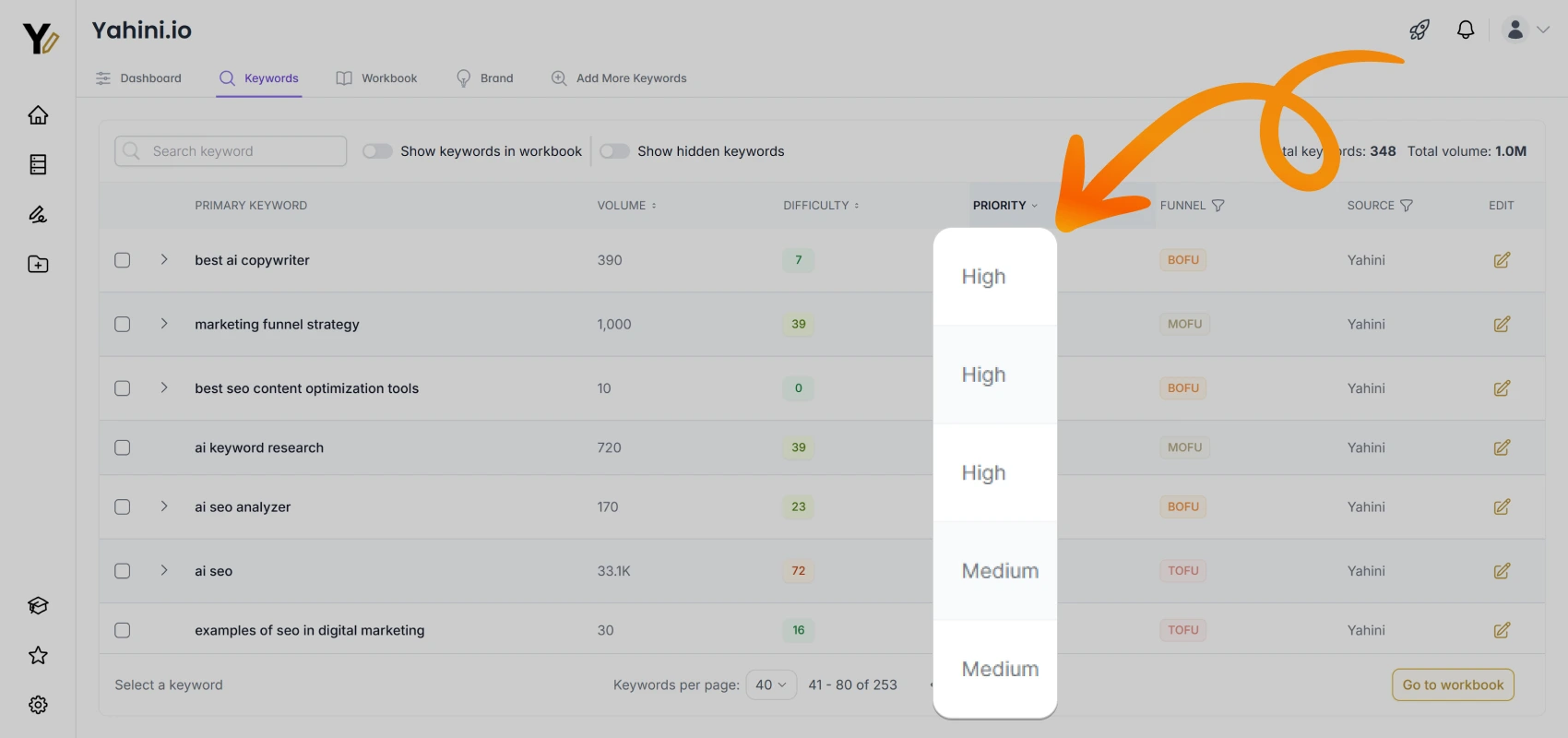Edit best seo content optimization tools row
This screenshot has height=738, width=1568.
(x=1502, y=388)
